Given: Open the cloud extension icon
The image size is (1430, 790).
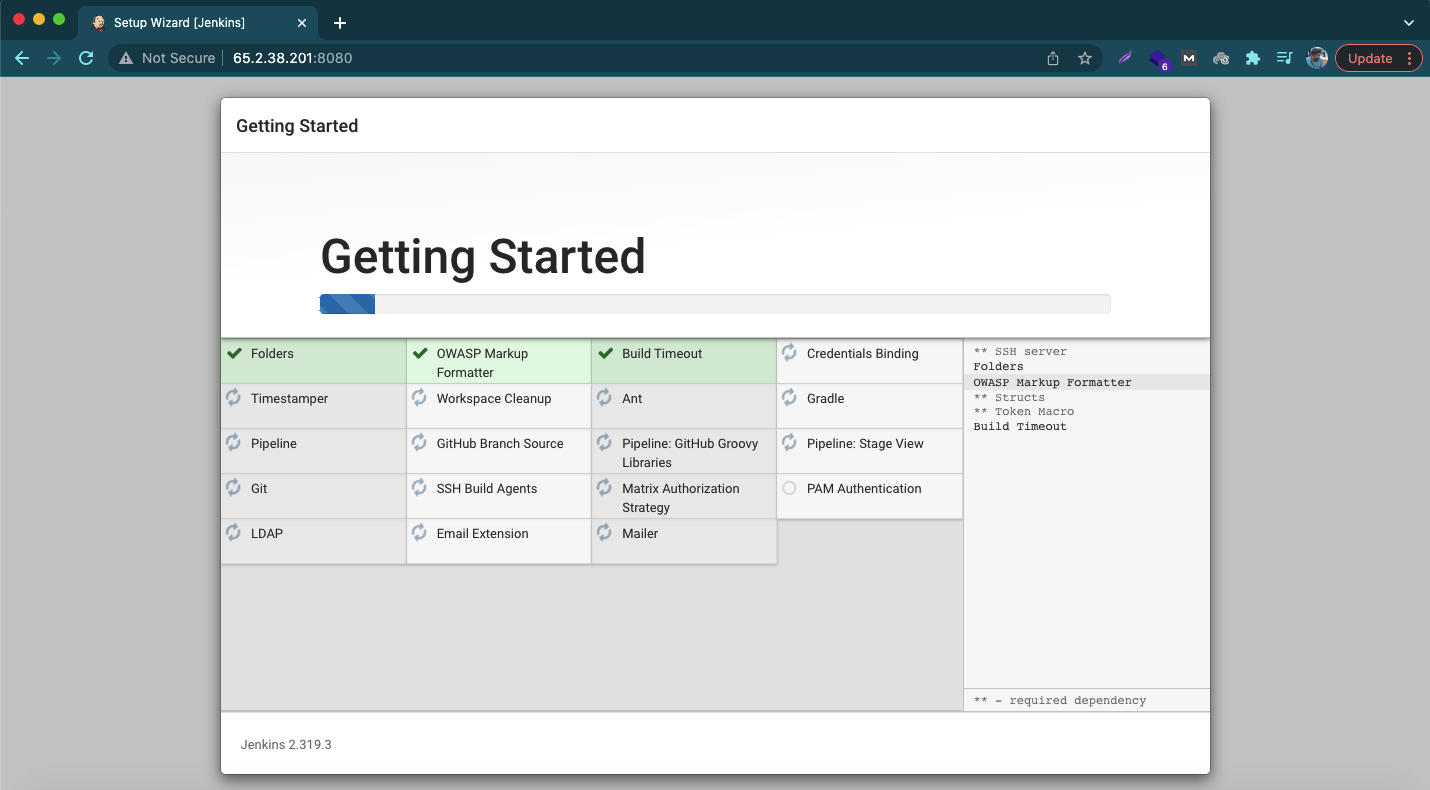Looking at the screenshot, I should pos(1221,58).
